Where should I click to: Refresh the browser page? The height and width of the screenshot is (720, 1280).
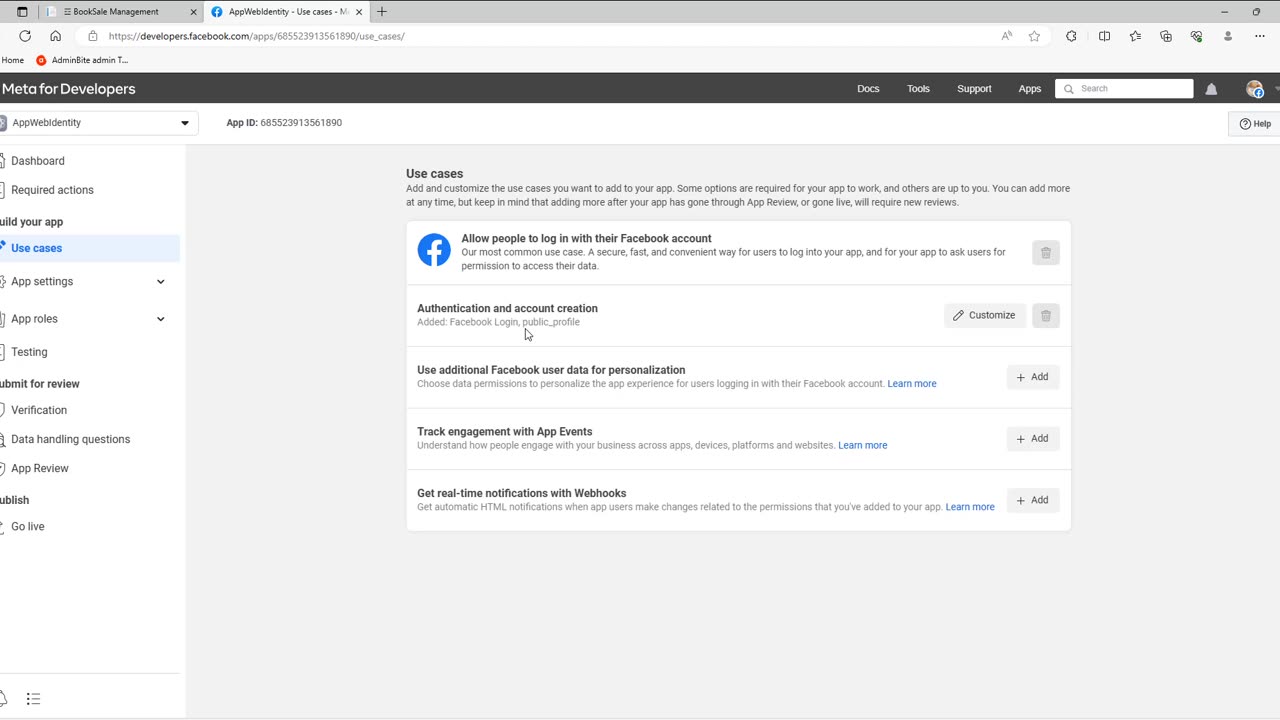[x=25, y=36]
